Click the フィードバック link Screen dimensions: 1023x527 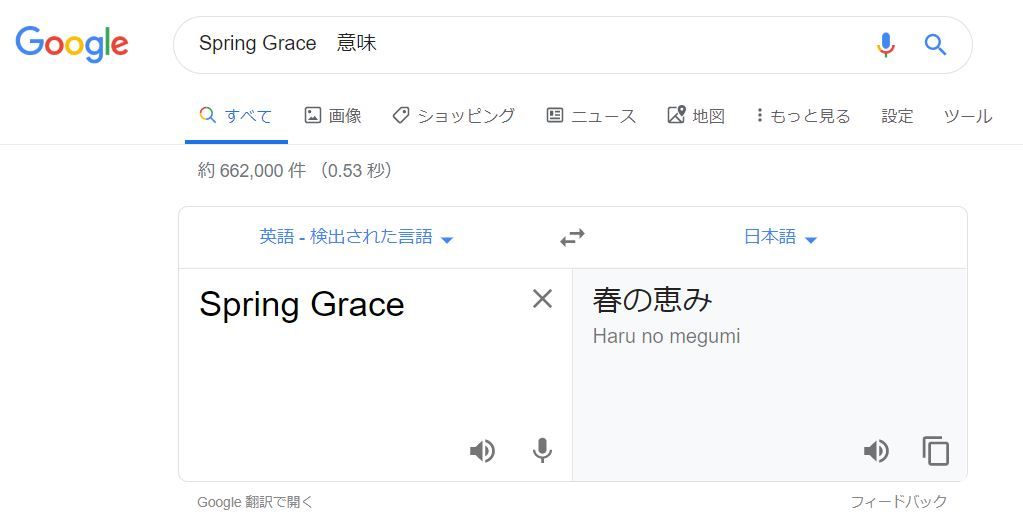click(x=898, y=502)
